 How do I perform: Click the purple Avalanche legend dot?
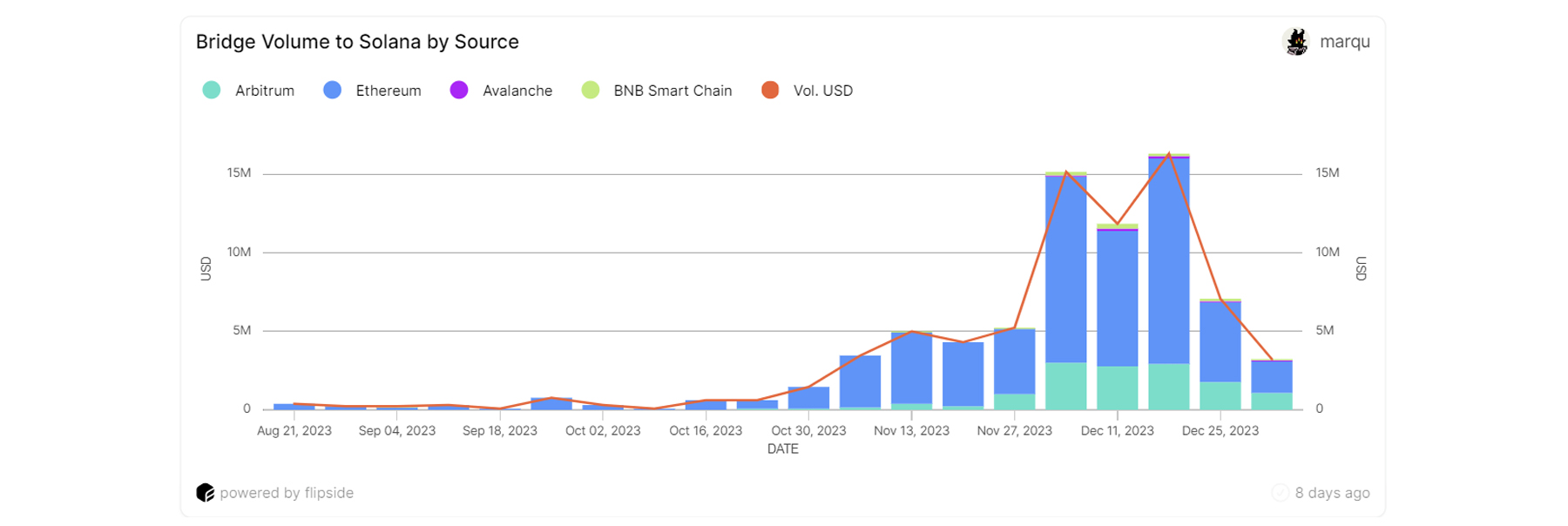click(459, 91)
